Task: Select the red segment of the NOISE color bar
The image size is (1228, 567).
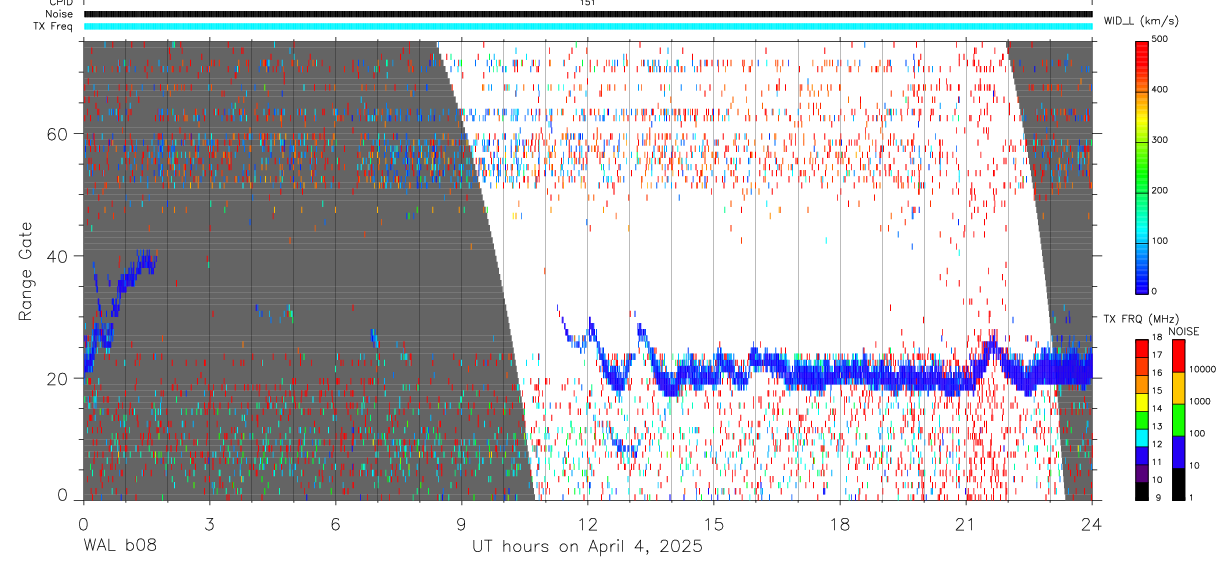Action: (x=1178, y=356)
